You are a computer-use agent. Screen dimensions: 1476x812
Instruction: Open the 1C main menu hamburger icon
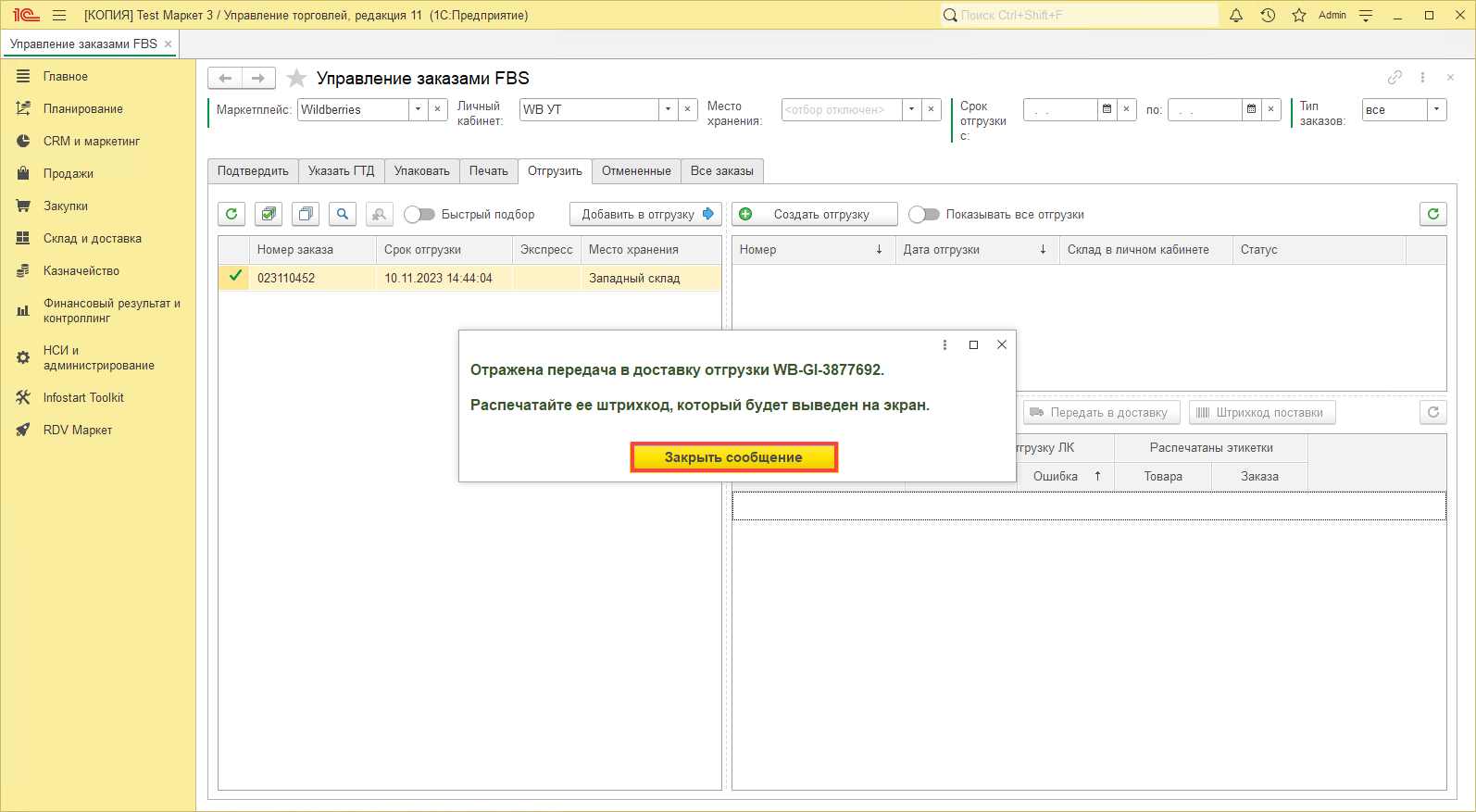60,15
